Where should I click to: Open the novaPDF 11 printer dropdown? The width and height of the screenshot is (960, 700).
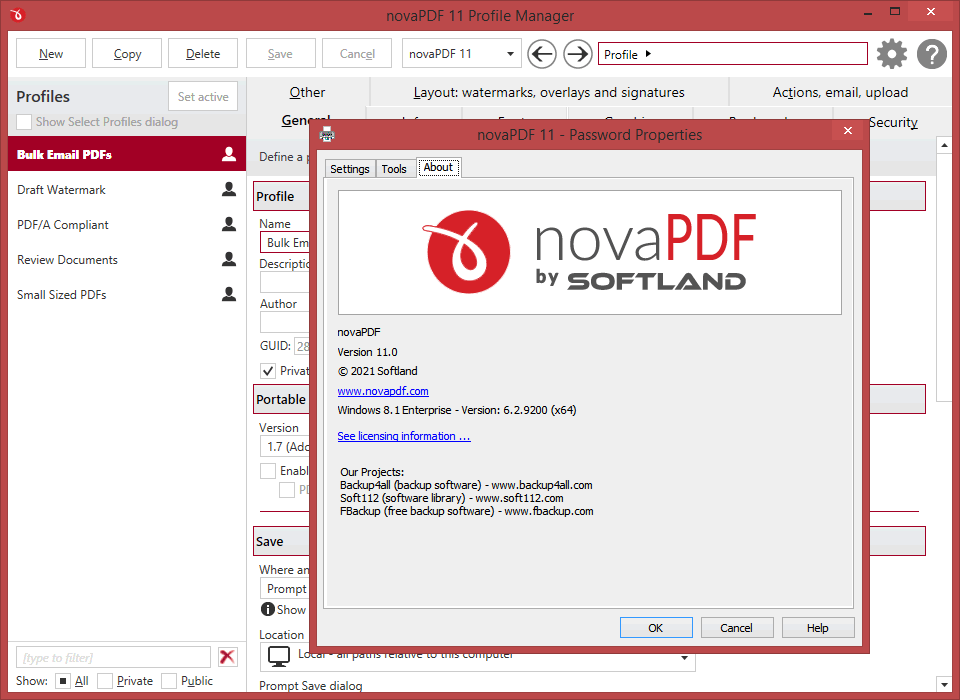tap(462, 54)
